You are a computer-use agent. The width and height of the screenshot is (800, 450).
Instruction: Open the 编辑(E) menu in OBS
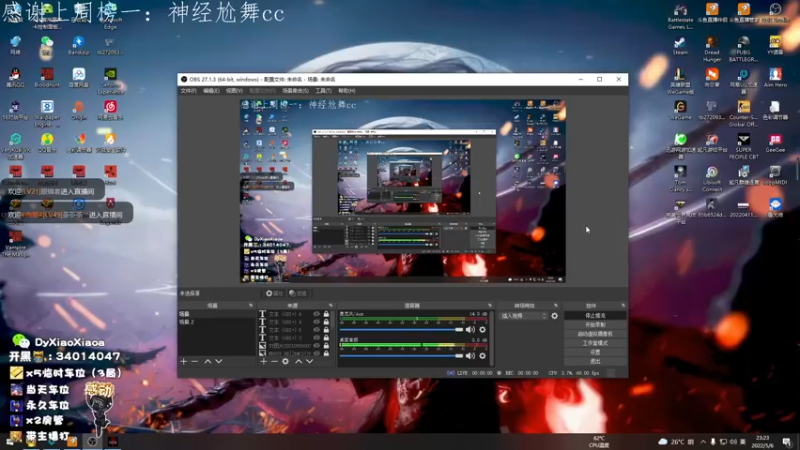click(x=211, y=91)
